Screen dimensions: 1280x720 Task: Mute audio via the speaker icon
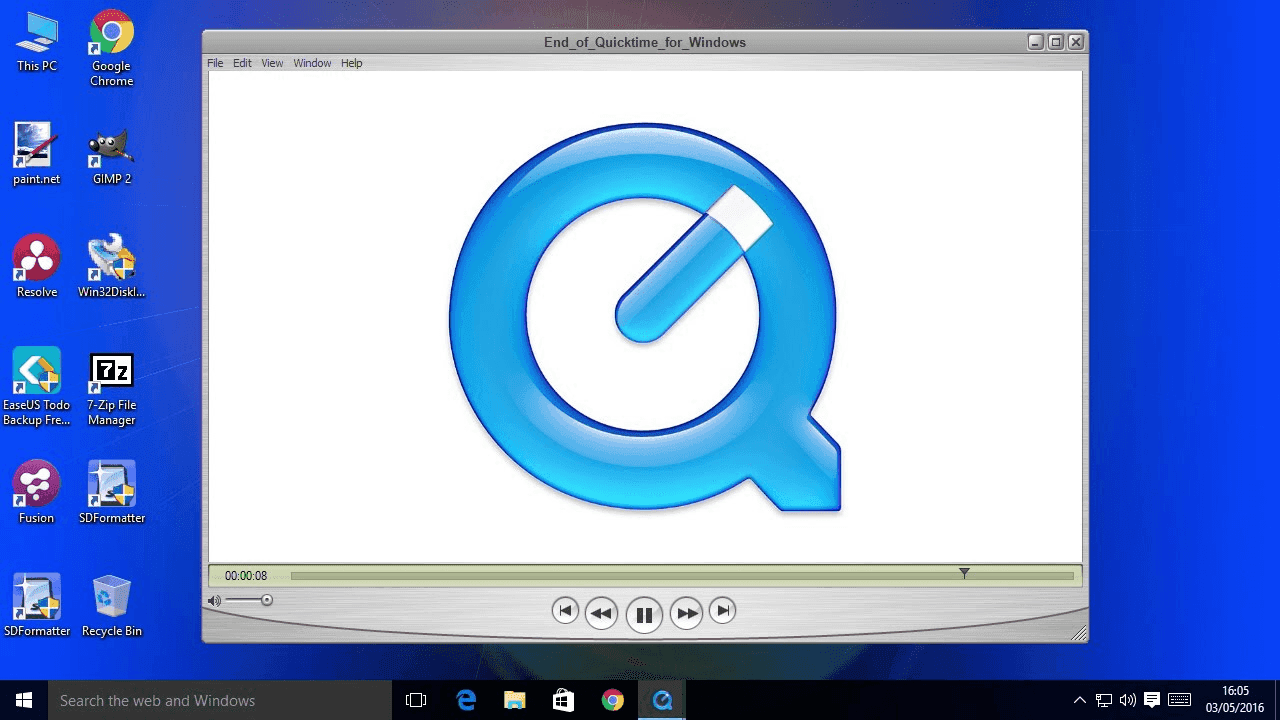coord(214,599)
